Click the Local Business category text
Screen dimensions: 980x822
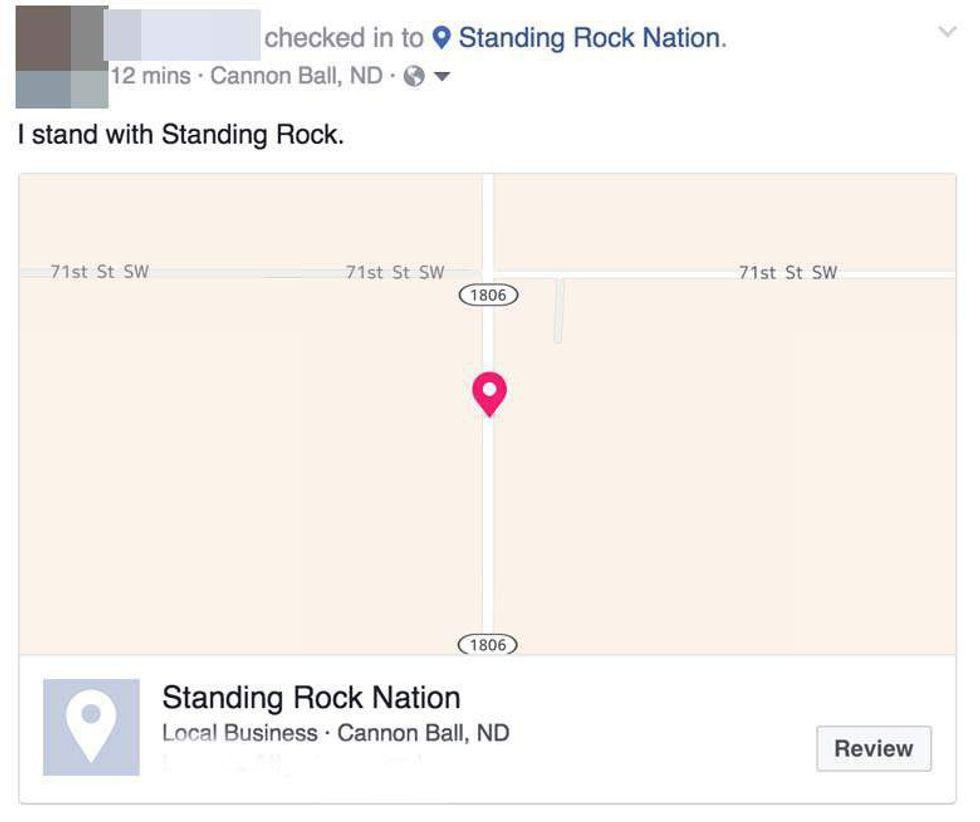pyautogui.click(x=239, y=733)
